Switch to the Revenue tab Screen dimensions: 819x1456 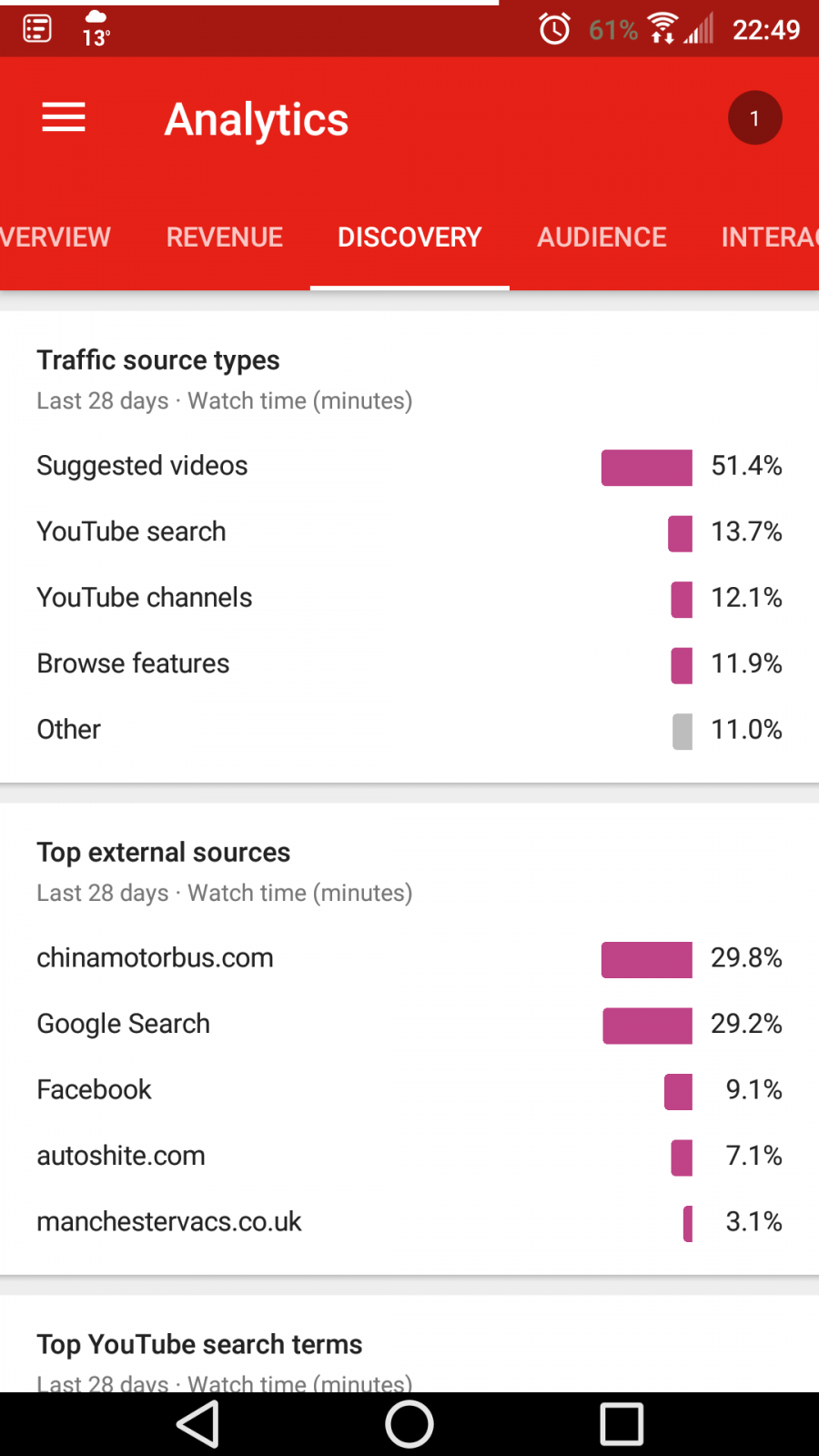coord(225,237)
